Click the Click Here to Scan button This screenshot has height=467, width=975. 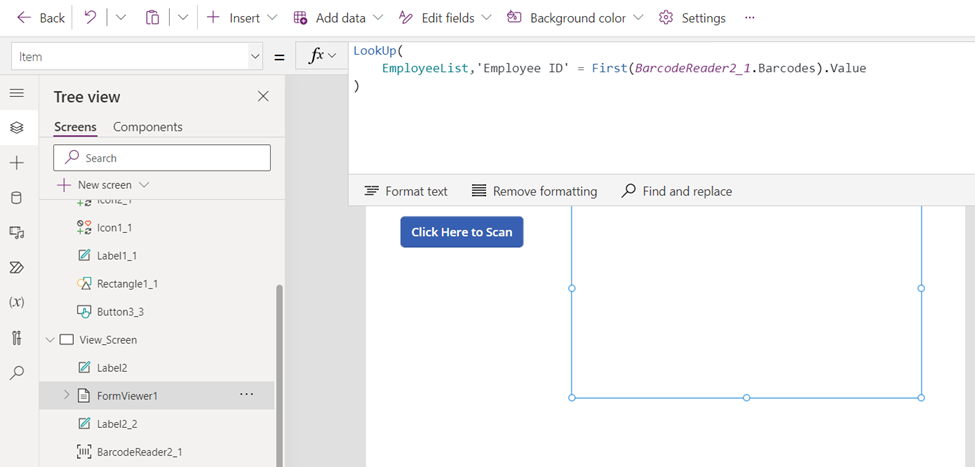[461, 232]
